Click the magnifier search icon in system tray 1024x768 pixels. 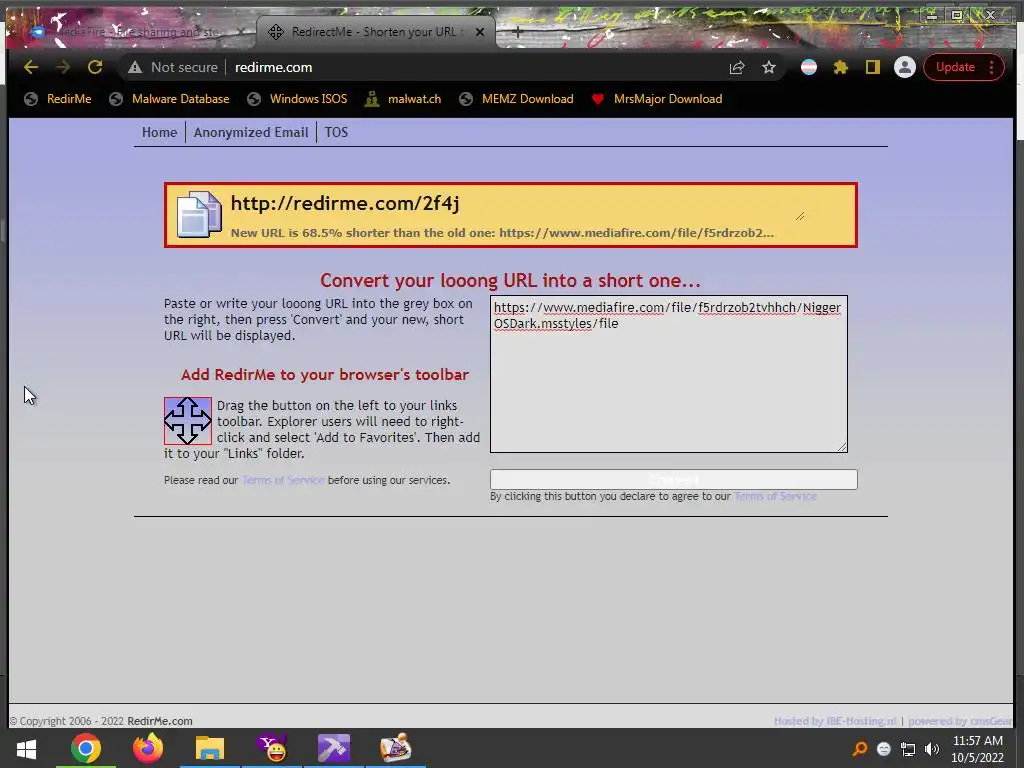[860, 748]
